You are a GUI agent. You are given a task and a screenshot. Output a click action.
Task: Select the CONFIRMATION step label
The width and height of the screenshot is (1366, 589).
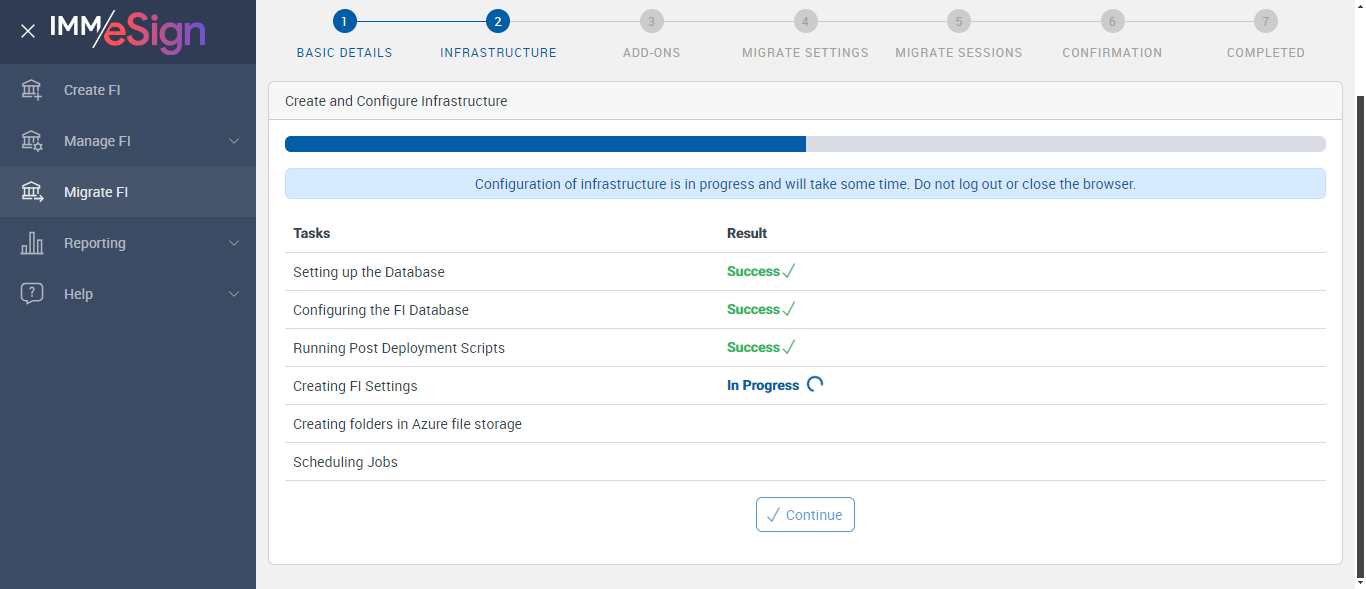[1112, 53]
